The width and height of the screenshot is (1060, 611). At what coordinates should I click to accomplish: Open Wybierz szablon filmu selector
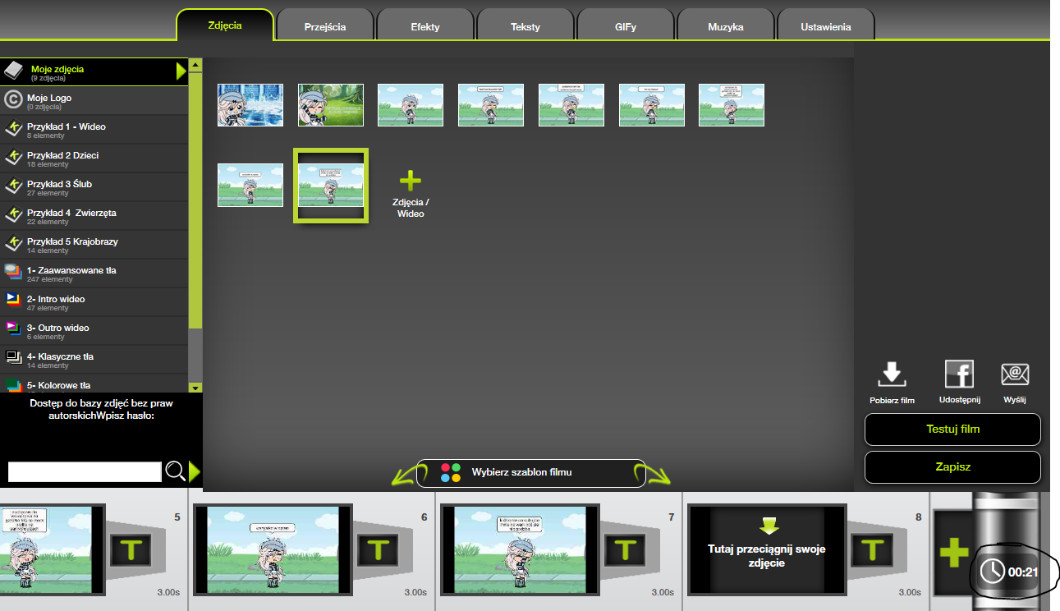click(531, 472)
